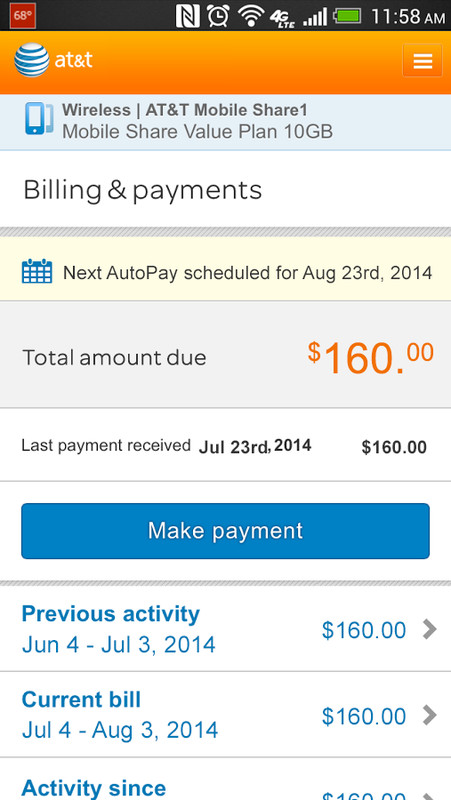The width and height of the screenshot is (451, 800).
Task: Select the Mobile Share Value Plan header
Action: 226,122
